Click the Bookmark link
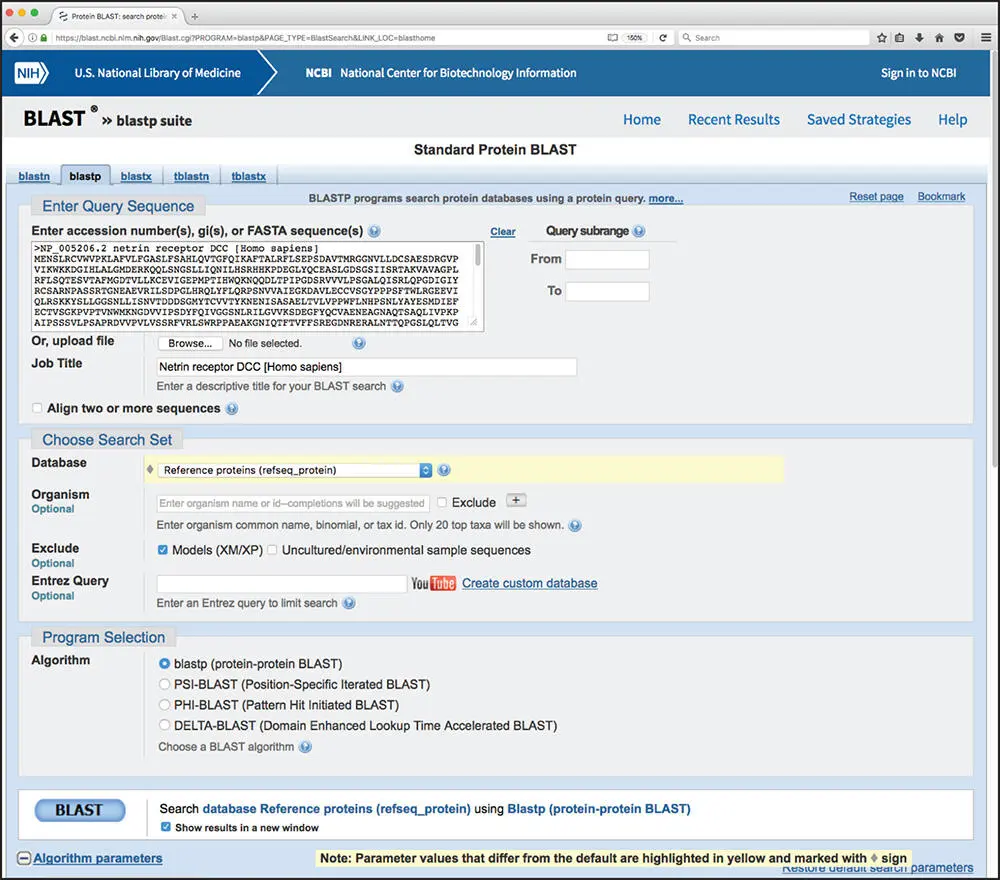This screenshot has width=1000, height=880. pyautogui.click(x=941, y=196)
